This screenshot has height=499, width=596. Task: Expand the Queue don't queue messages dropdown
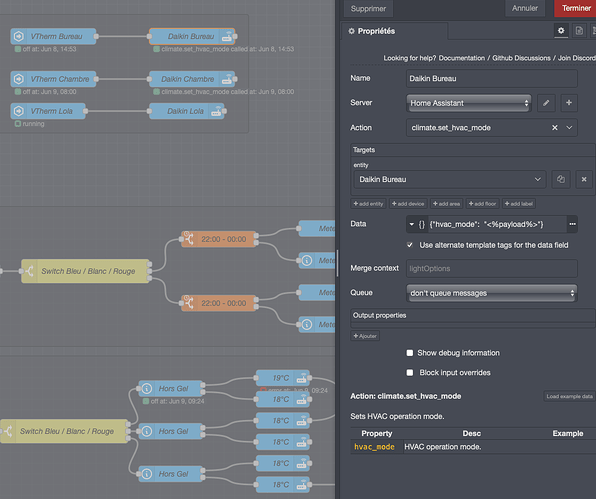coord(492,293)
